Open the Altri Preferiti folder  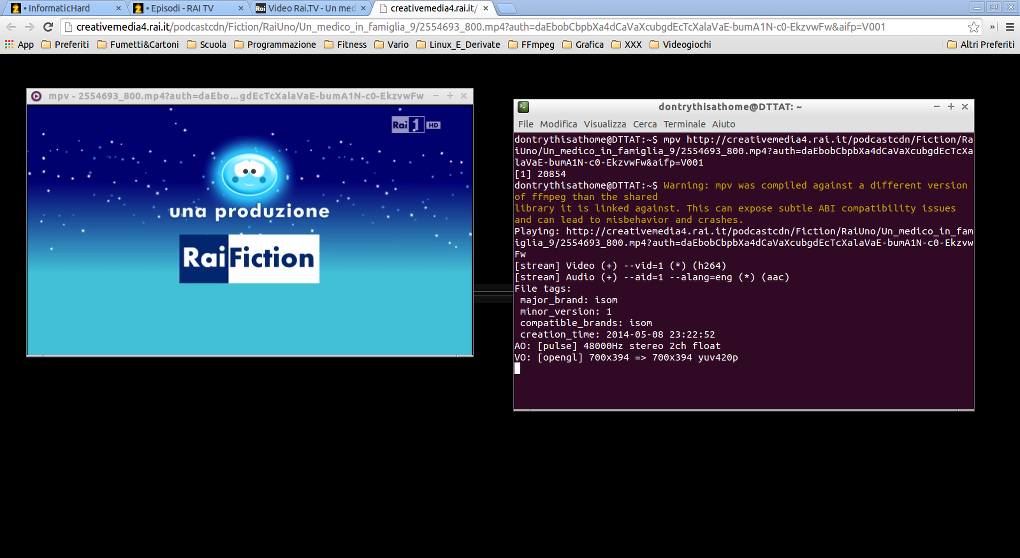(x=981, y=44)
